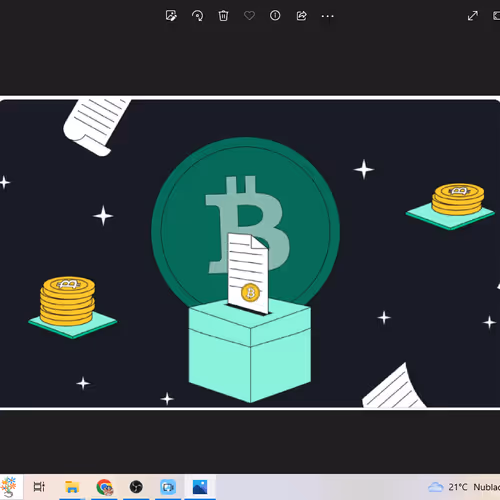Enter full screen with diagonal arrows icon
The height and width of the screenshot is (500, 500).
473,16
